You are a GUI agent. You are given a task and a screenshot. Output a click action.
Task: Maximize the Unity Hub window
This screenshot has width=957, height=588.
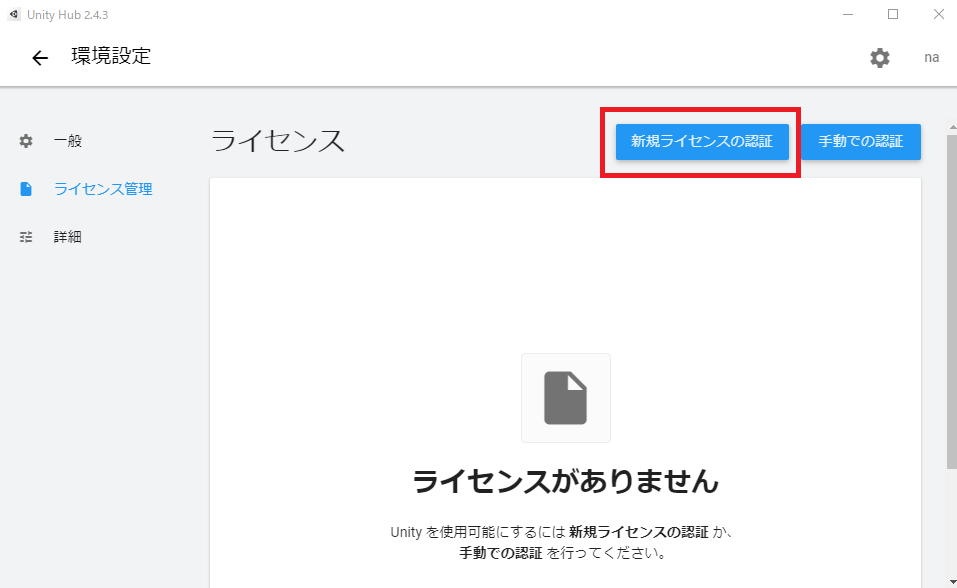[x=893, y=14]
